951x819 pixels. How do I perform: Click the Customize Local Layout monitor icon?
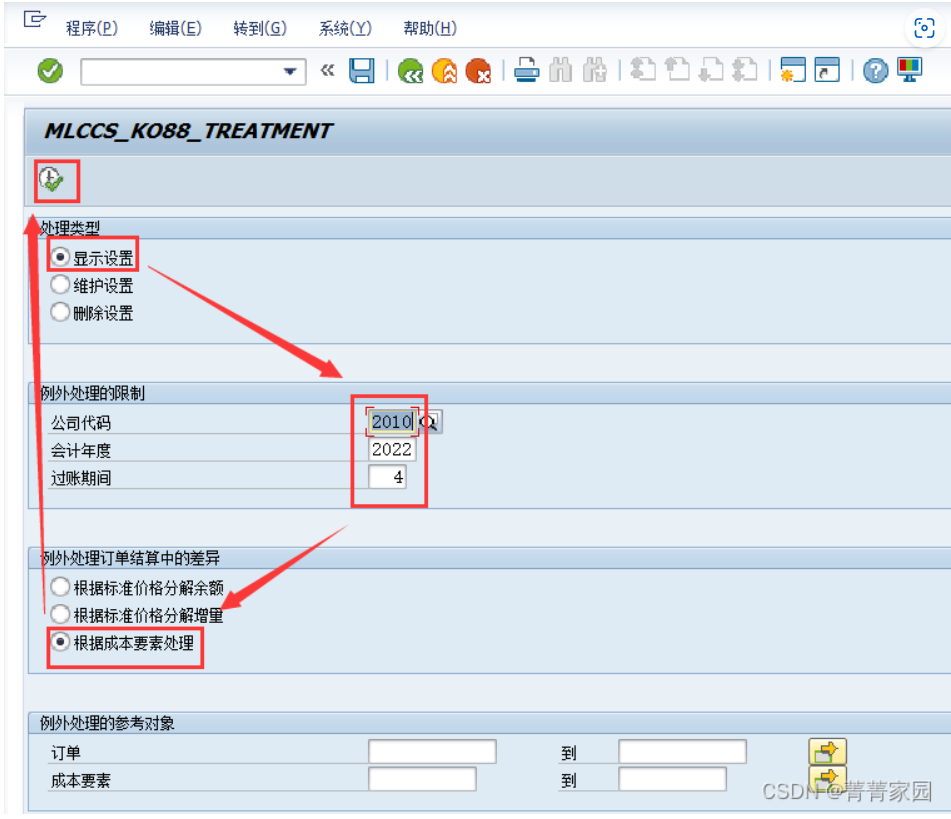tap(910, 70)
